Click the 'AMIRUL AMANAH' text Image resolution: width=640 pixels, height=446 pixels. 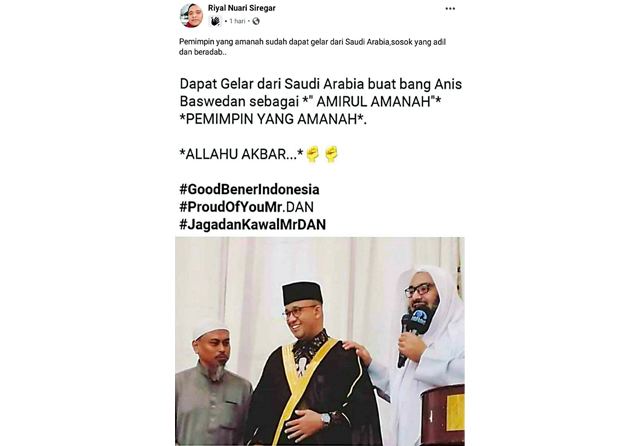point(373,102)
